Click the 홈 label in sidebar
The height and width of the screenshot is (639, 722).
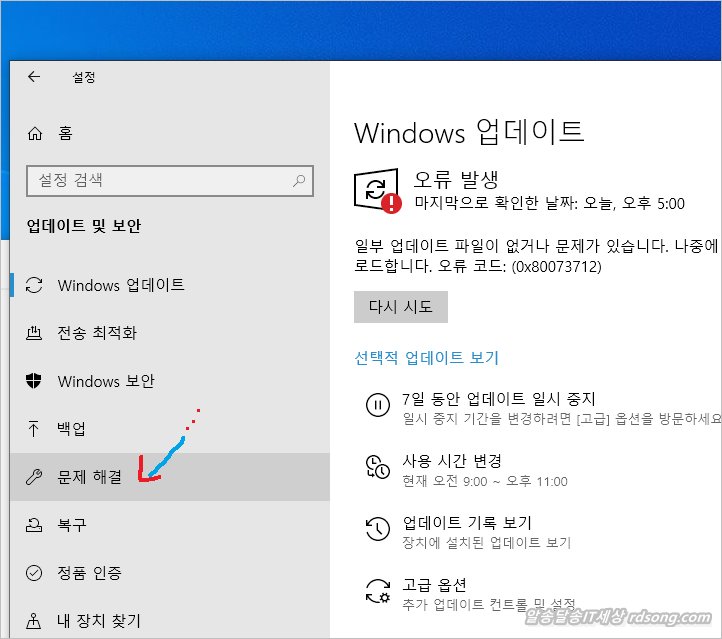(65, 134)
